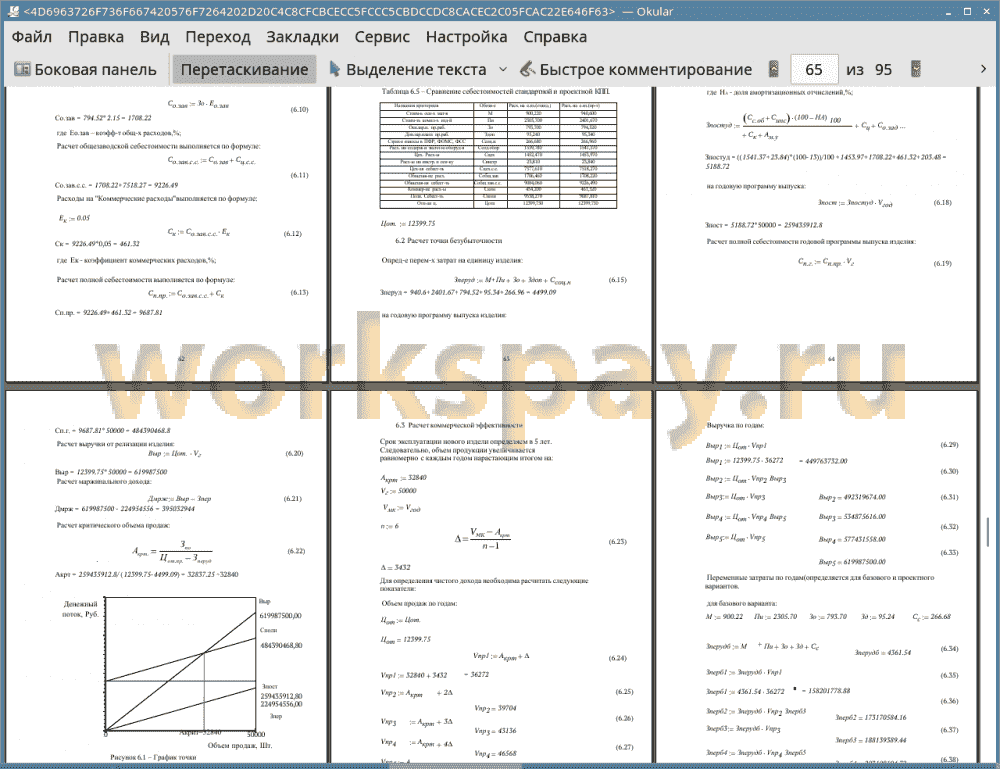Click the text Расчет маржинального дохода:
The height and width of the screenshot is (769, 1000).
pos(104,481)
